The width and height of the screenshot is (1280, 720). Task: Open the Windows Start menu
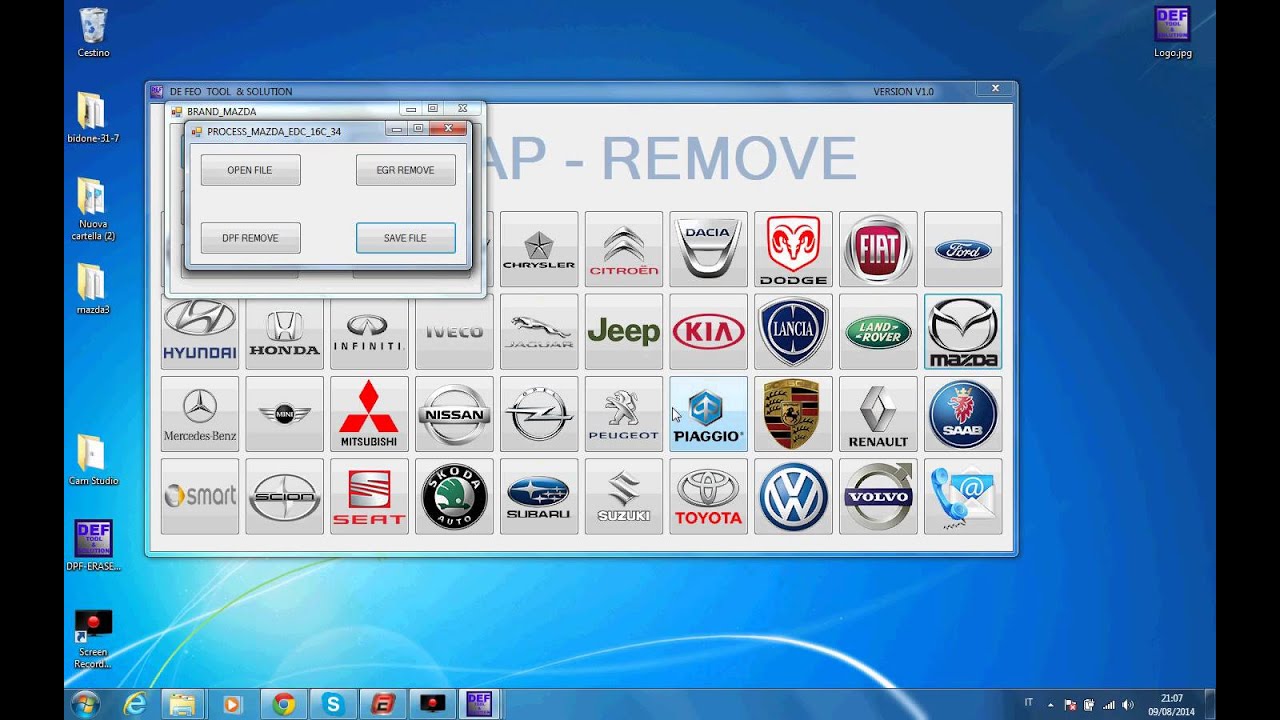click(x=85, y=704)
